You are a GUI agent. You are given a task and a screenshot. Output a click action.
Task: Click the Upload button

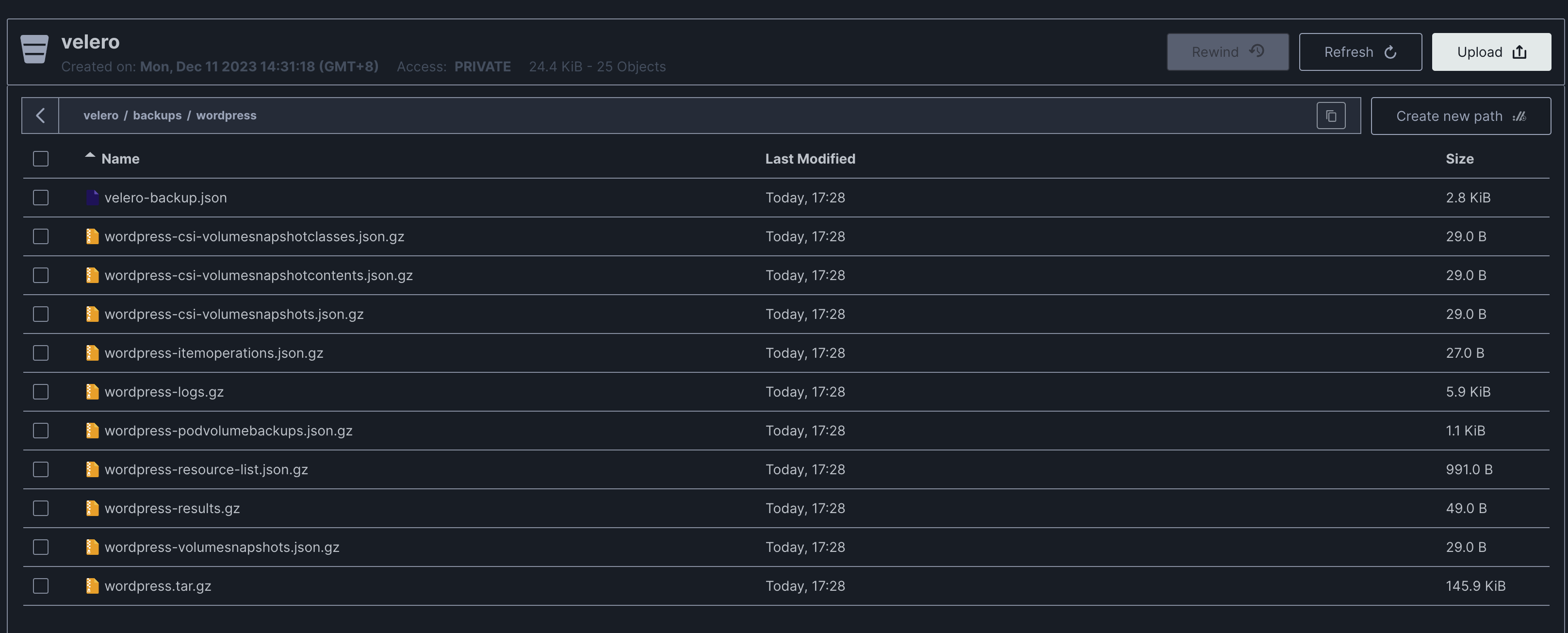coord(1491,52)
